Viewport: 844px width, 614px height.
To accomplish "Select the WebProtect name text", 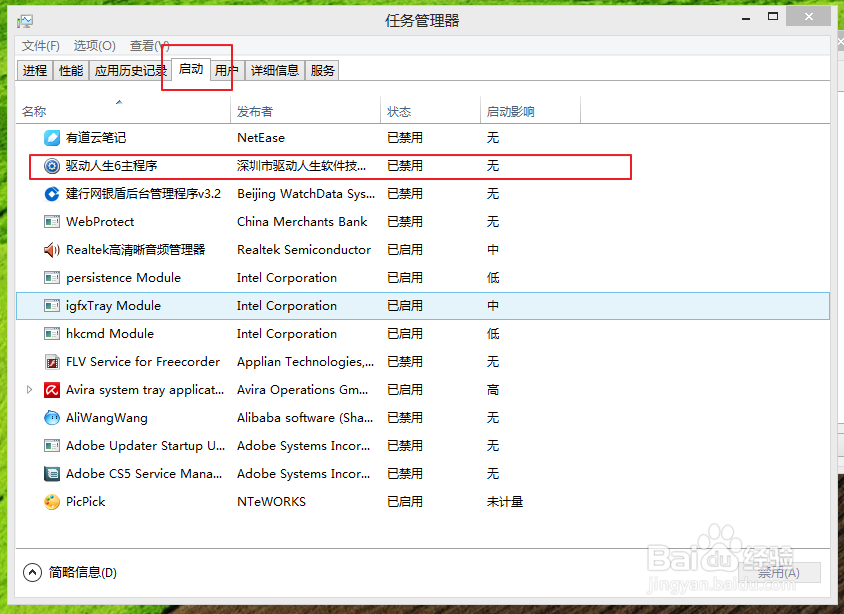I will point(100,222).
